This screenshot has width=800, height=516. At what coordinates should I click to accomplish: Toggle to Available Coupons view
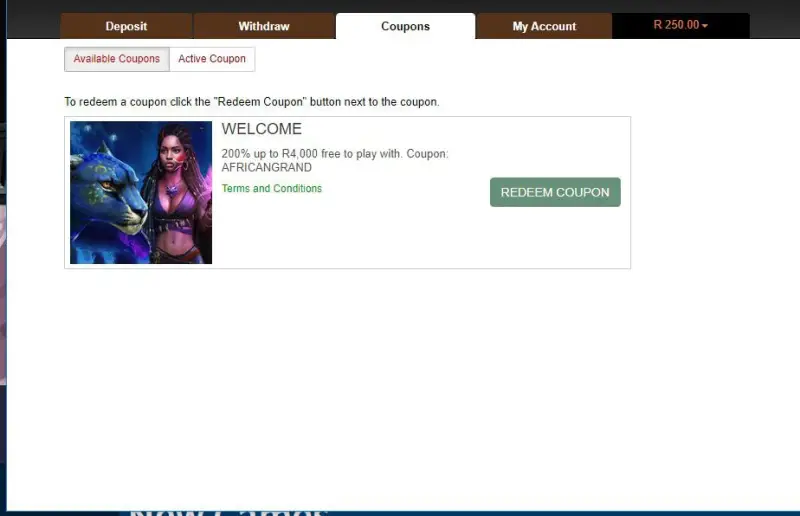point(116,59)
